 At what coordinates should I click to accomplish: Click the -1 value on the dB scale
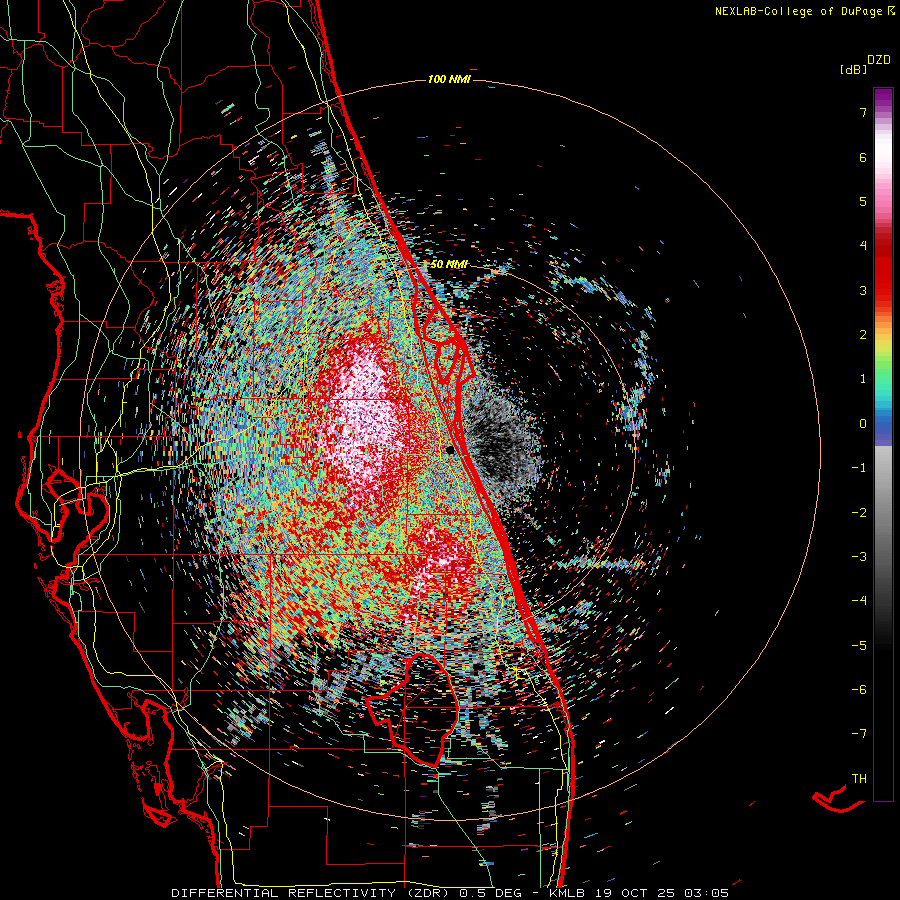tap(859, 468)
